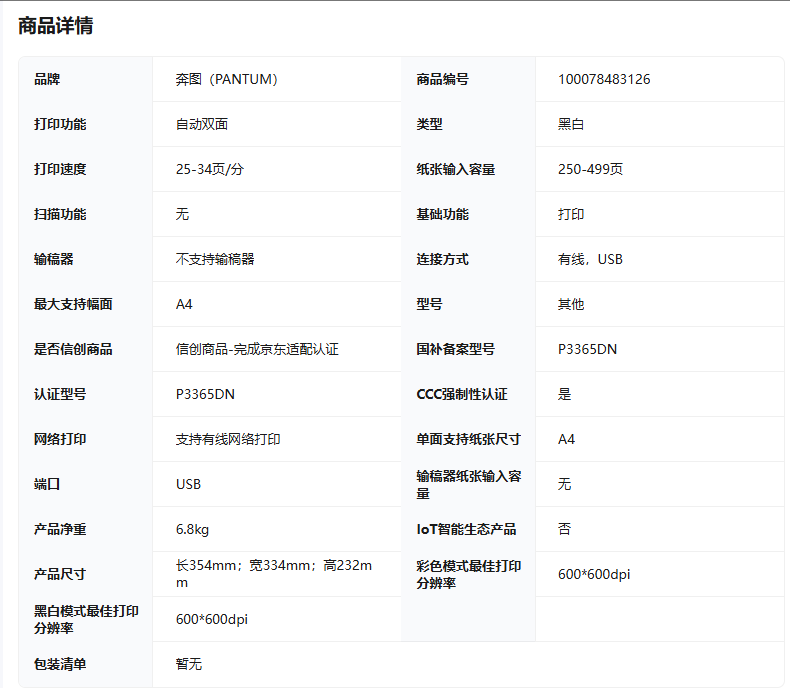This screenshot has width=790, height=688.
Task: Click A4 in the 单面支持纸张尺寸 row
Action: [566, 439]
